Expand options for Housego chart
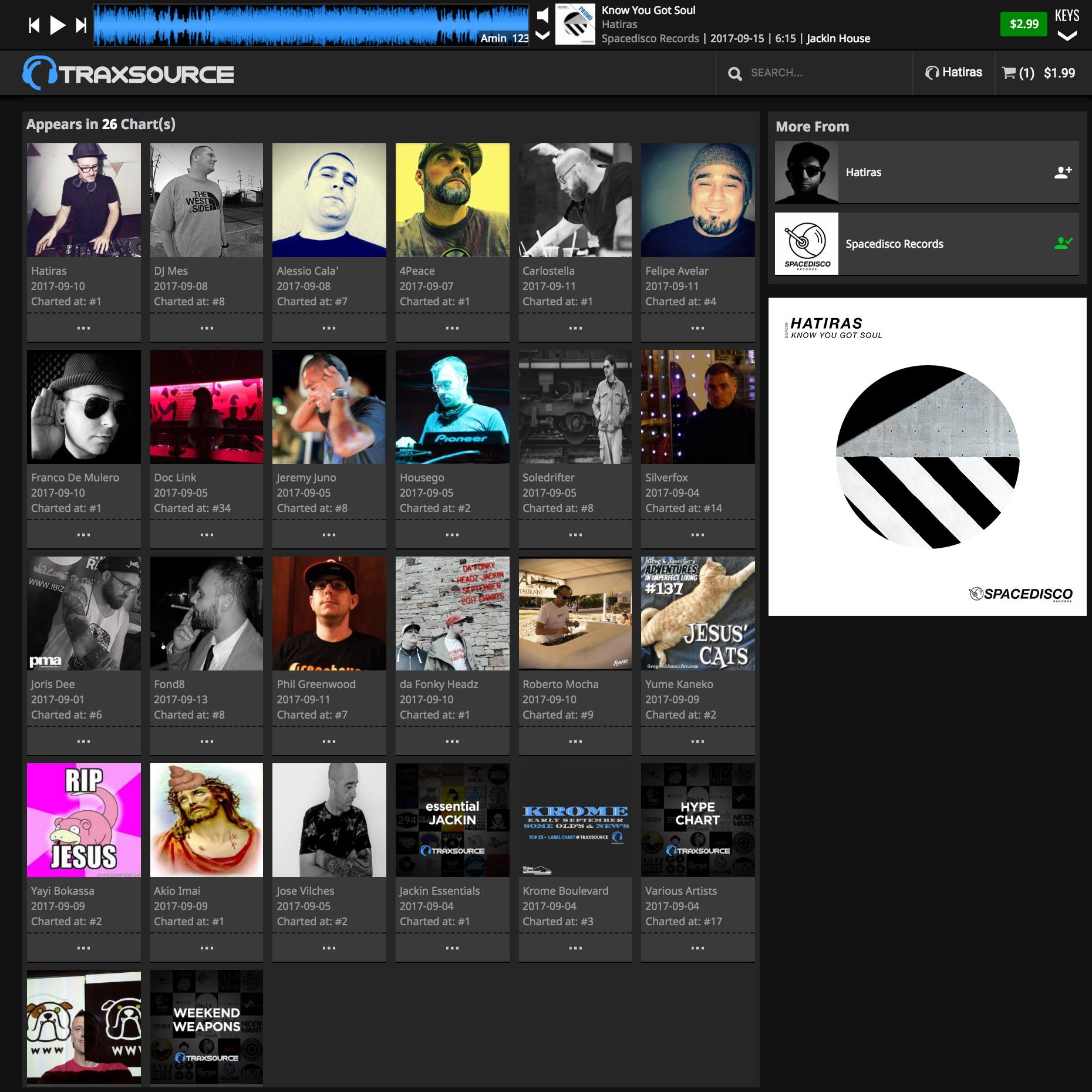The image size is (1092, 1092). coord(453,534)
